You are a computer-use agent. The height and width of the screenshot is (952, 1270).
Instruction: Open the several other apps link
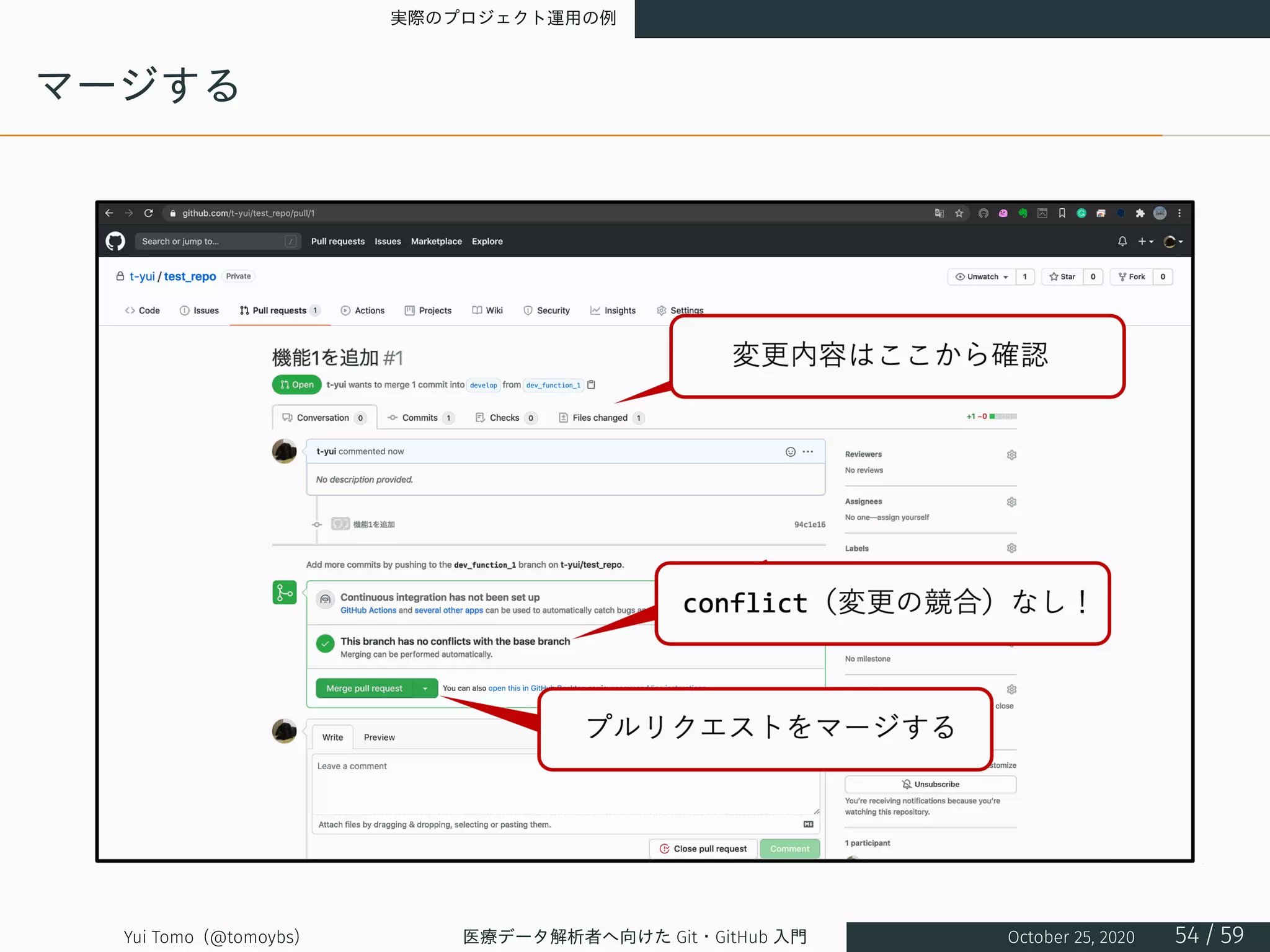(449, 610)
